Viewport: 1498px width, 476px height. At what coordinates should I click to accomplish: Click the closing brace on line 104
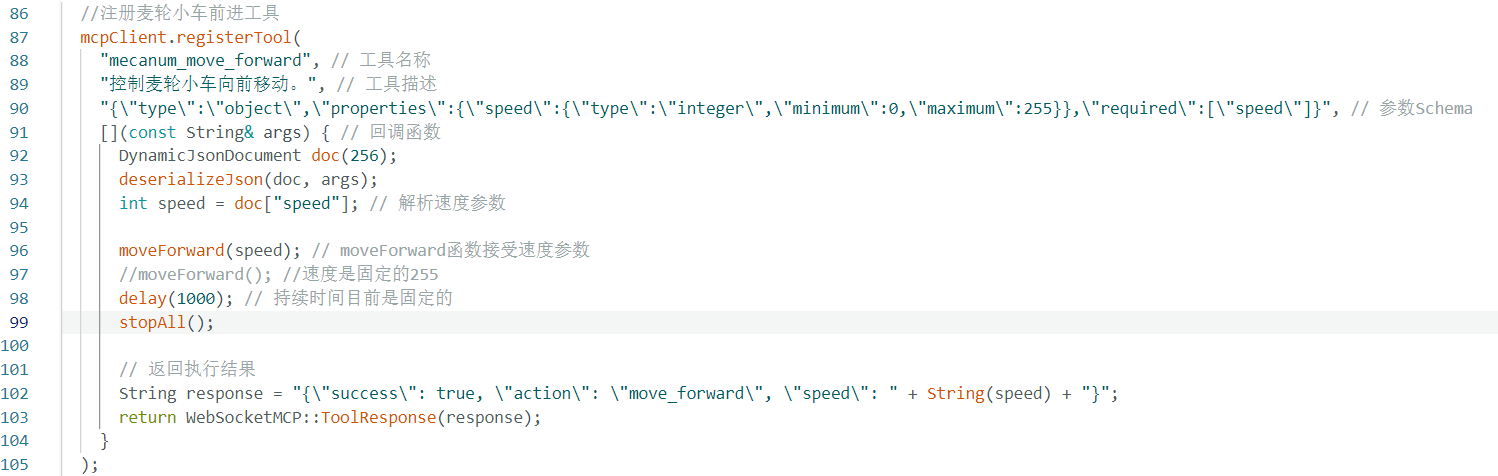105,441
